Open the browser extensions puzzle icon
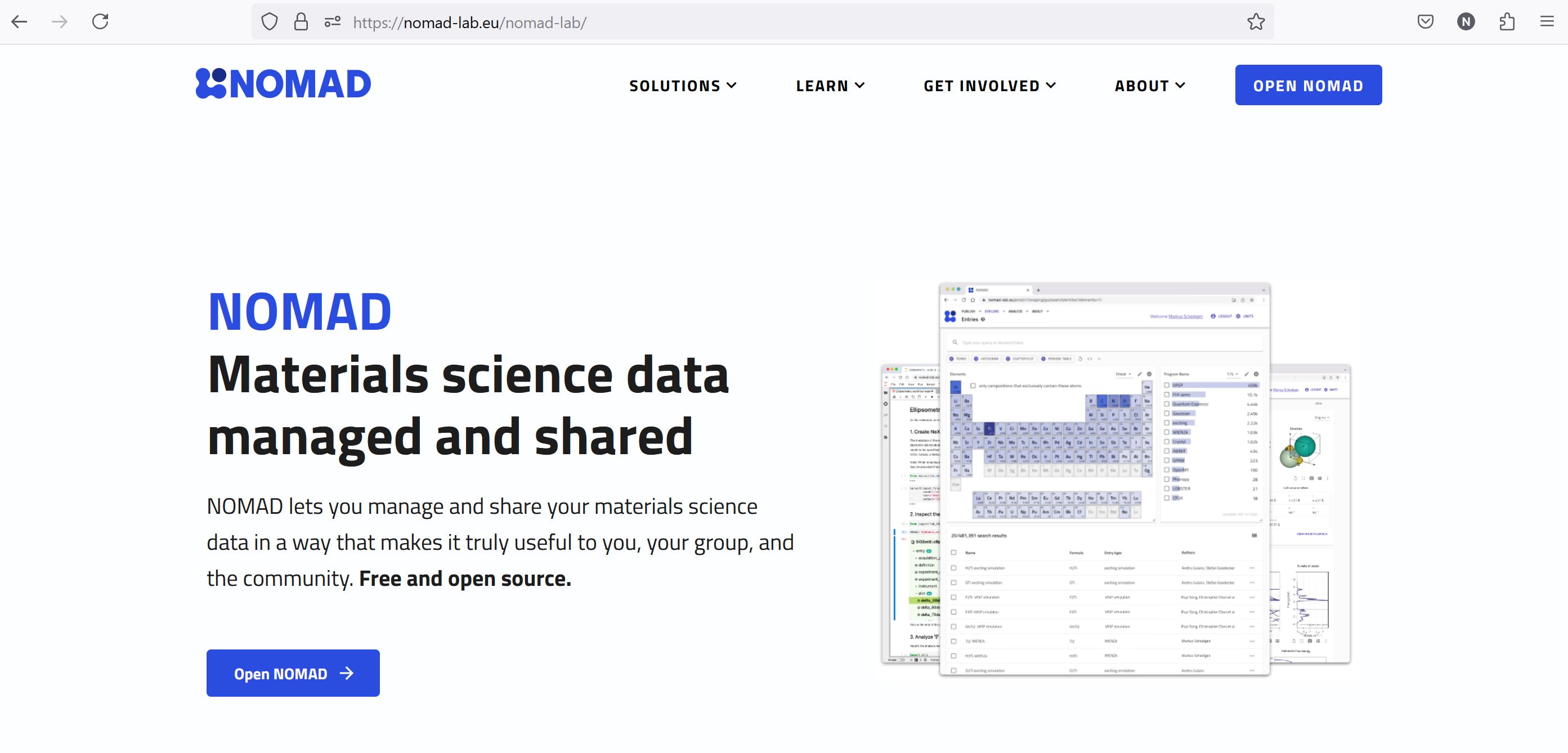 [1507, 23]
